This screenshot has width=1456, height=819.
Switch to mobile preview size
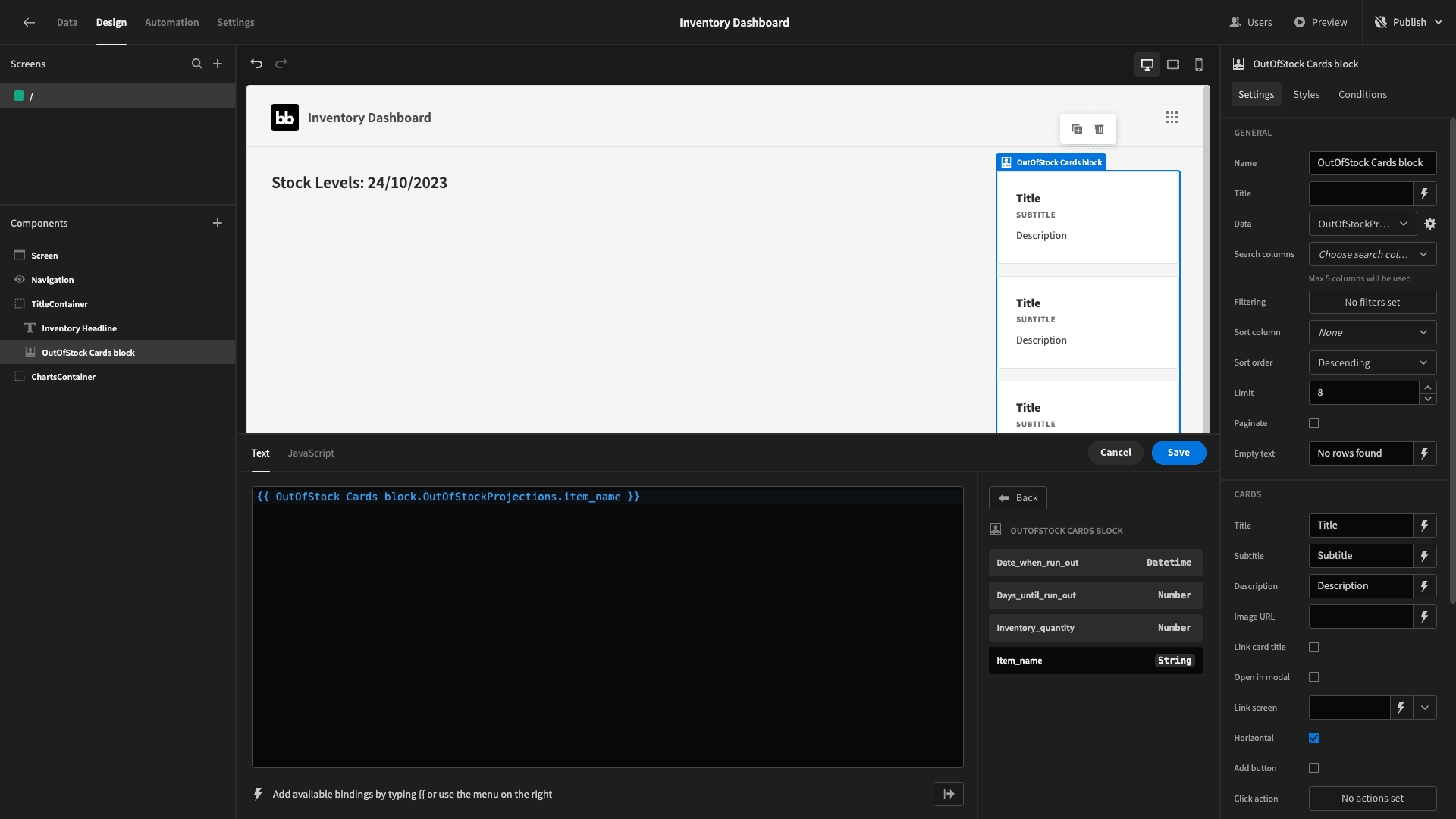click(1199, 64)
